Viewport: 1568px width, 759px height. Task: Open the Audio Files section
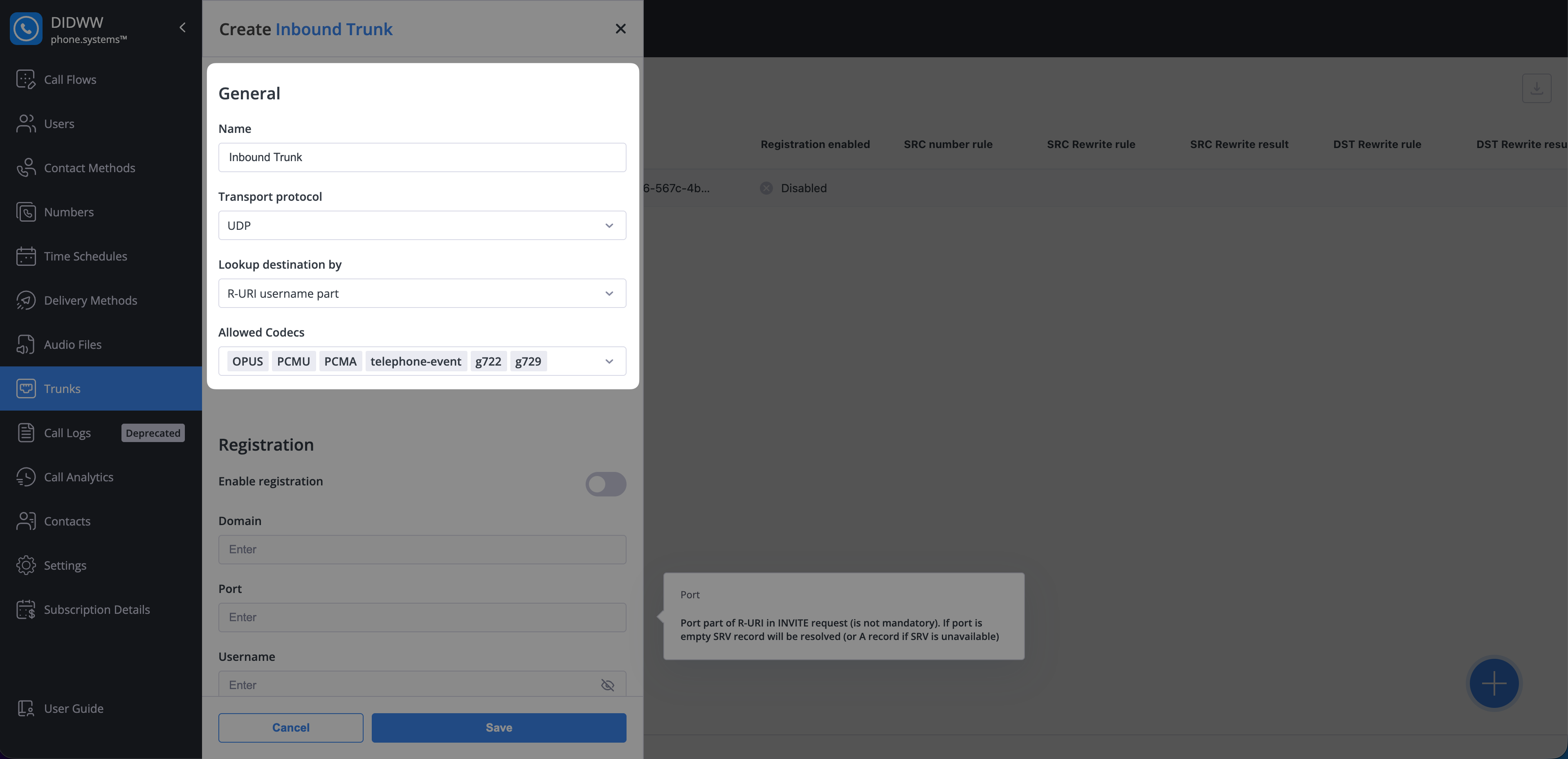pyautogui.click(x=72, y=344)
